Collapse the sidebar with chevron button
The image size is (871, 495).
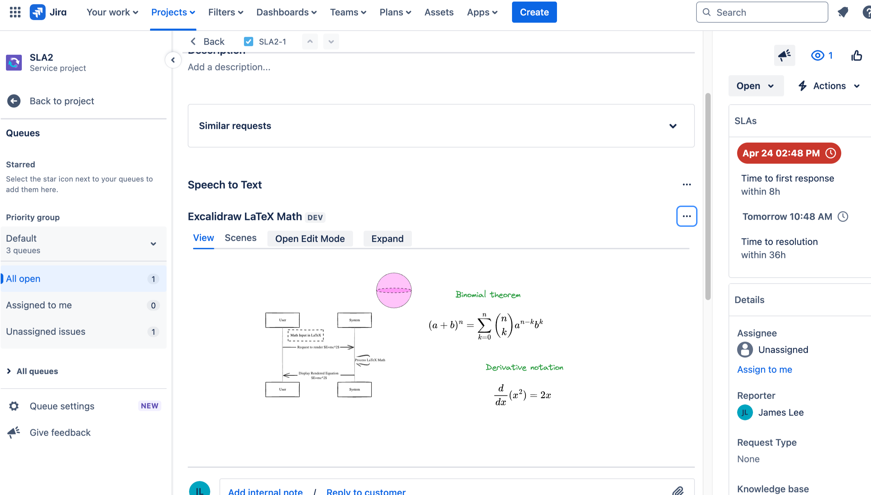(x=173, y=60)
